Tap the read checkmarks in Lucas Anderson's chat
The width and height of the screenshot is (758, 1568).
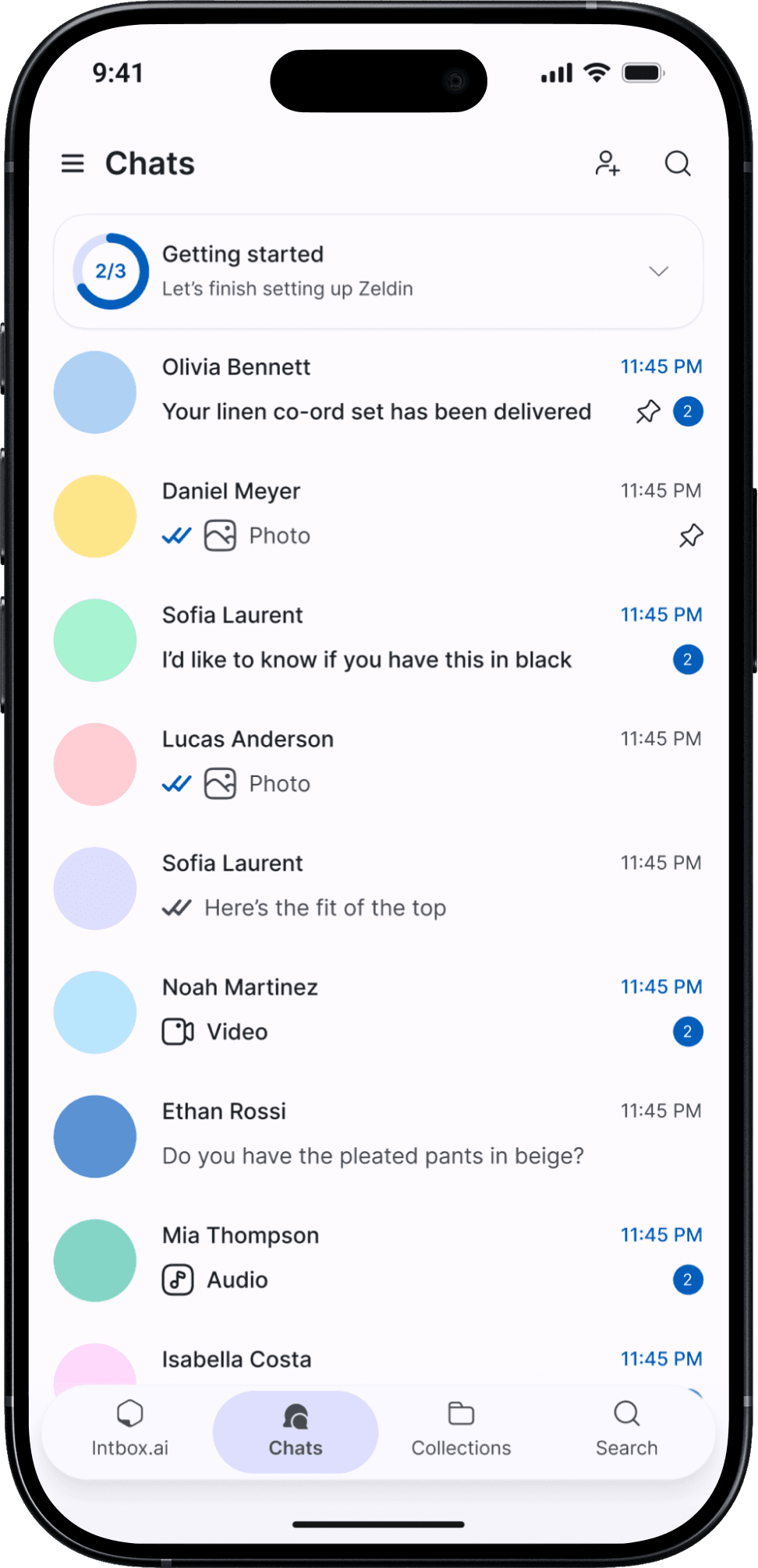176,784
